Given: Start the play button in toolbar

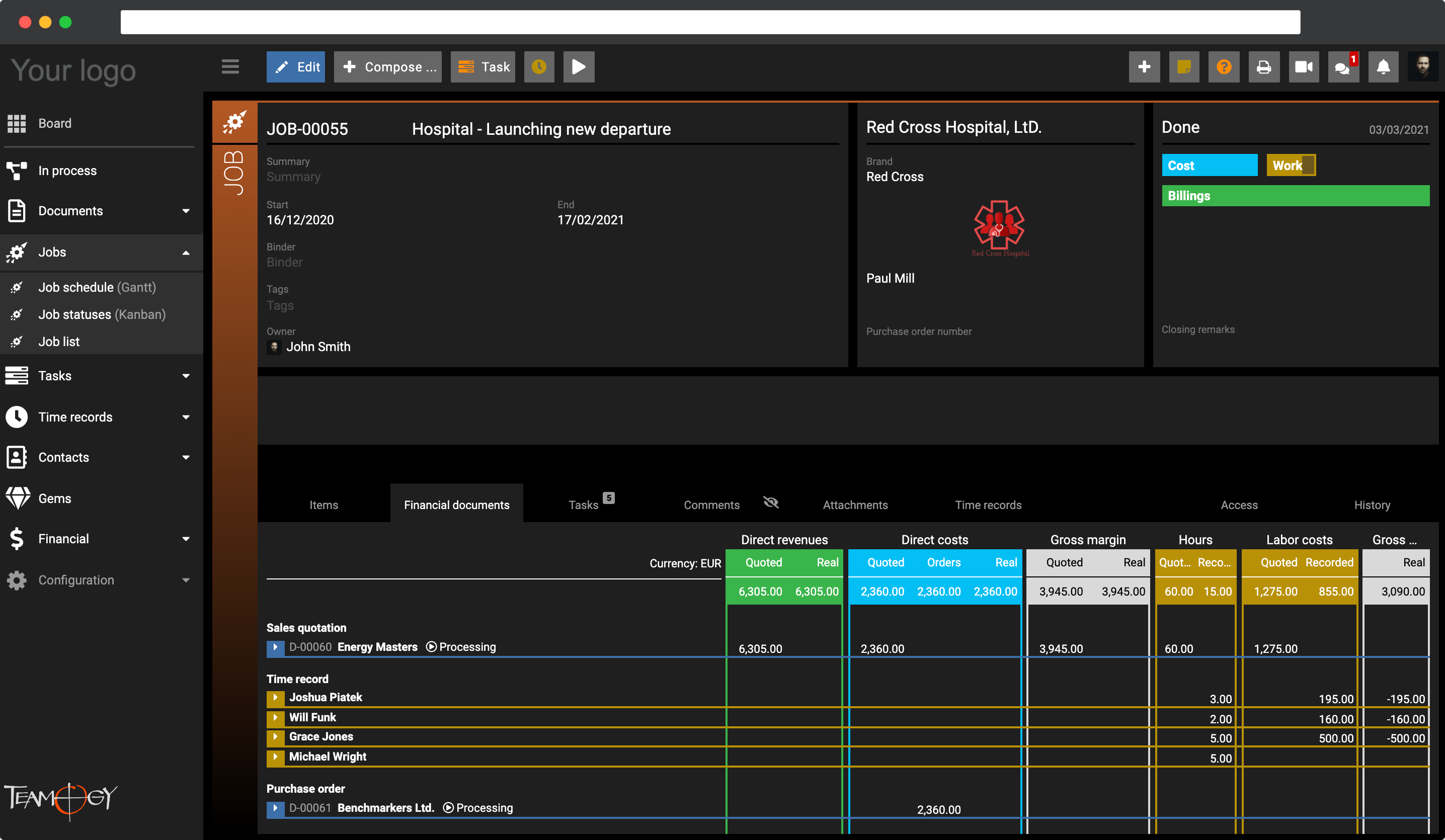Looking at the screenshot, I should pos(579,67).
